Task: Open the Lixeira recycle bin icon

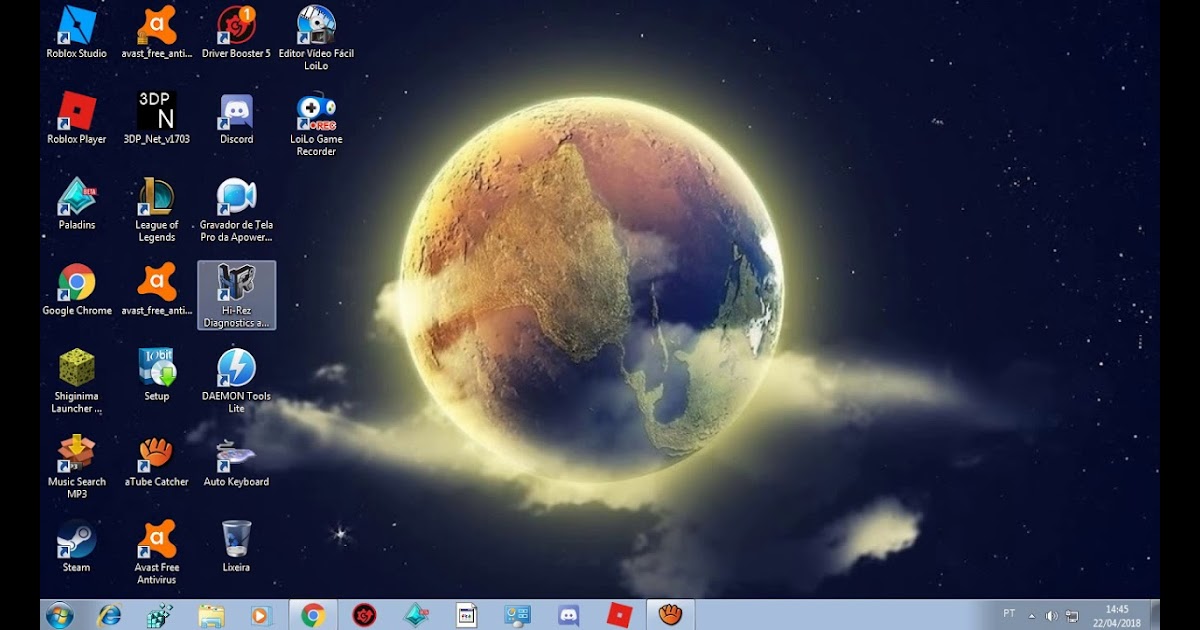Action: pos(236,546)
